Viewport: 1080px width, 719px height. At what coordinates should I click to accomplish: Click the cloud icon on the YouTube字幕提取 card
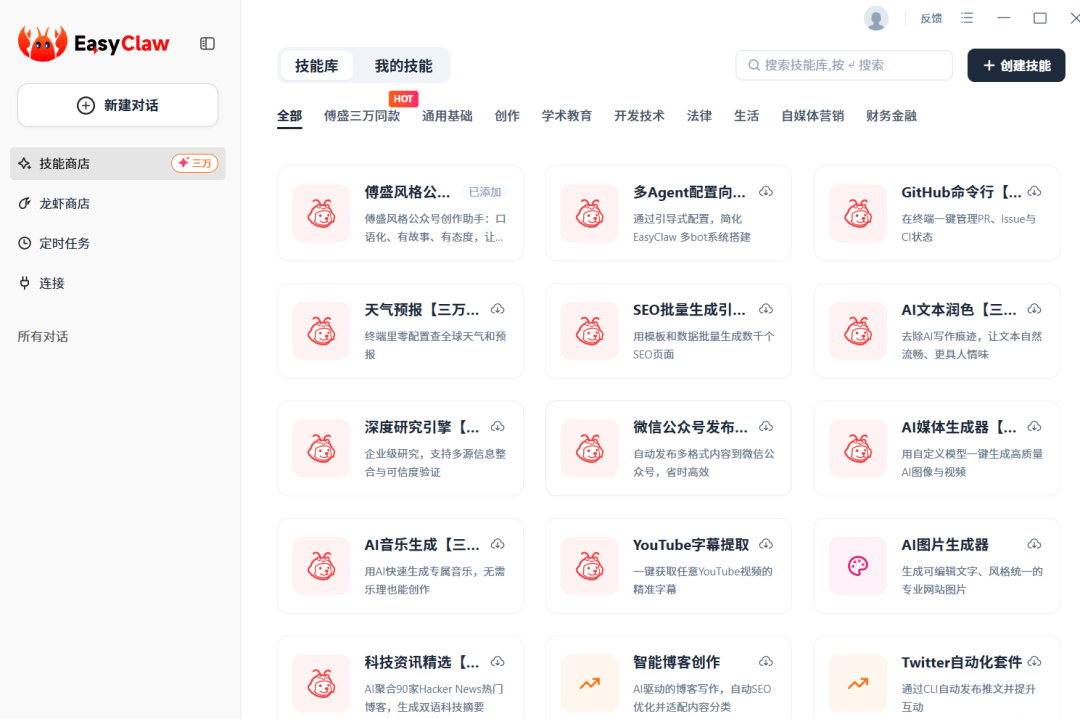765,544
